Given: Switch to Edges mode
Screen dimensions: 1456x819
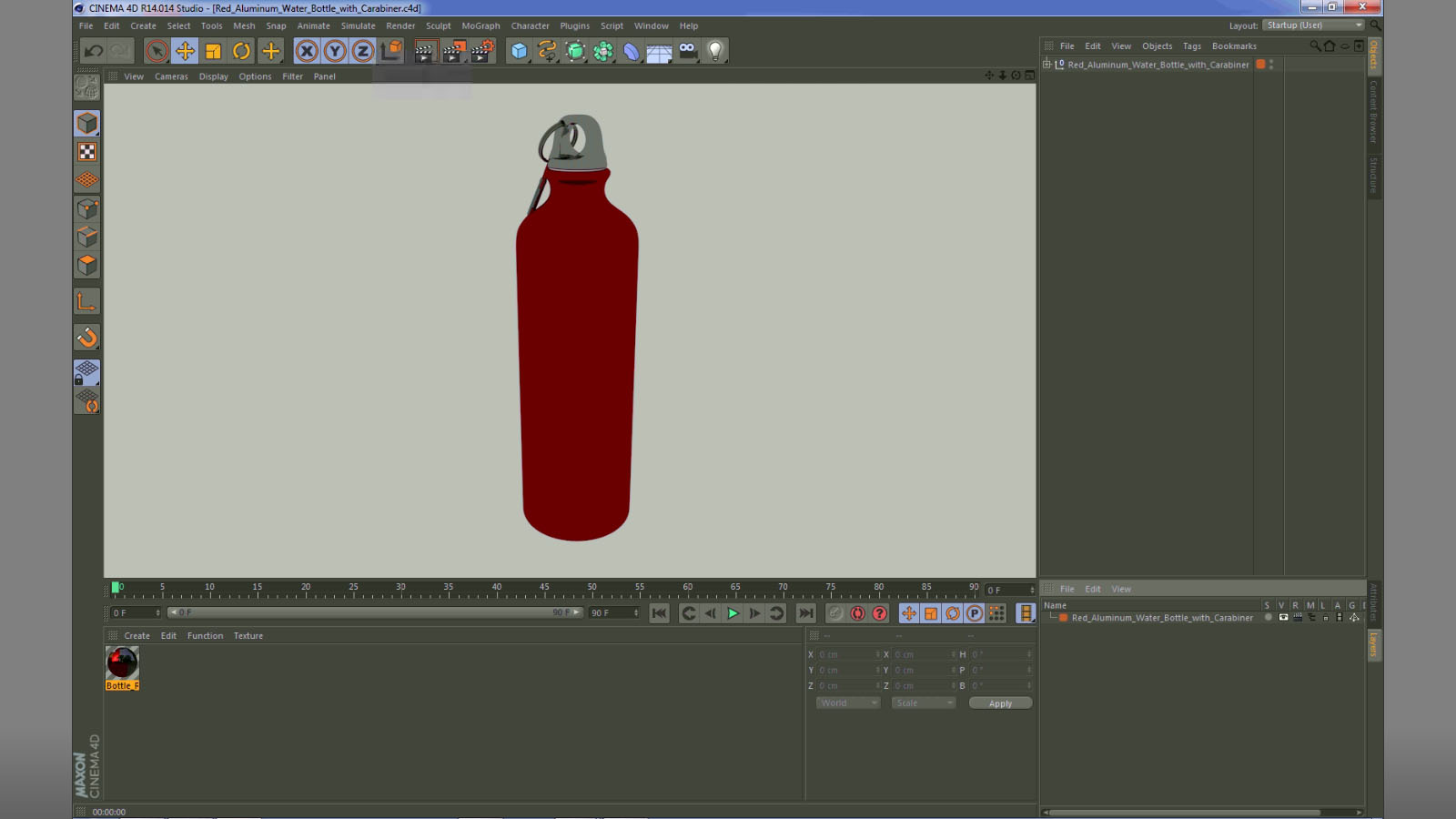Looking at the screenshot, I should pos(86,237).
